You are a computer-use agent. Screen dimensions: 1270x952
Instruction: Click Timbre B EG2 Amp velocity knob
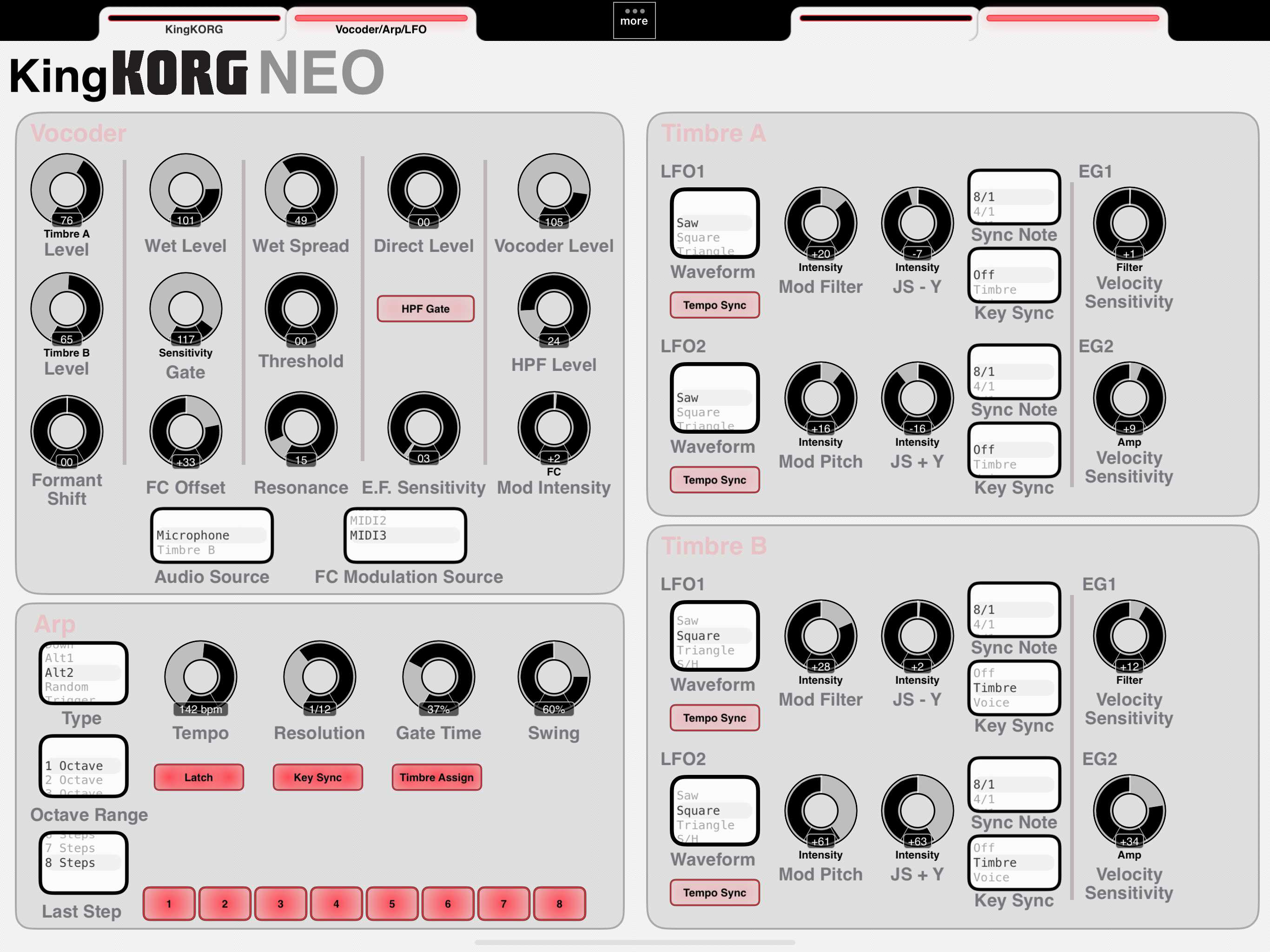click(x=1129, y=811)
